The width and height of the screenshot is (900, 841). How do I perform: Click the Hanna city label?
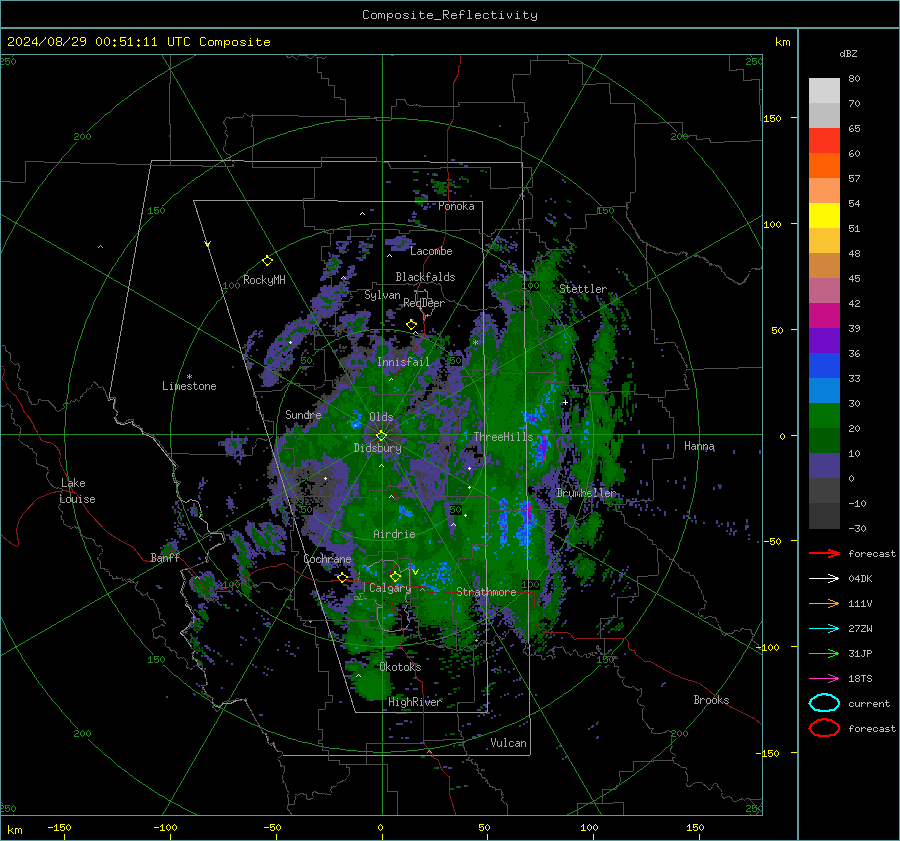[x=699, y=446]
